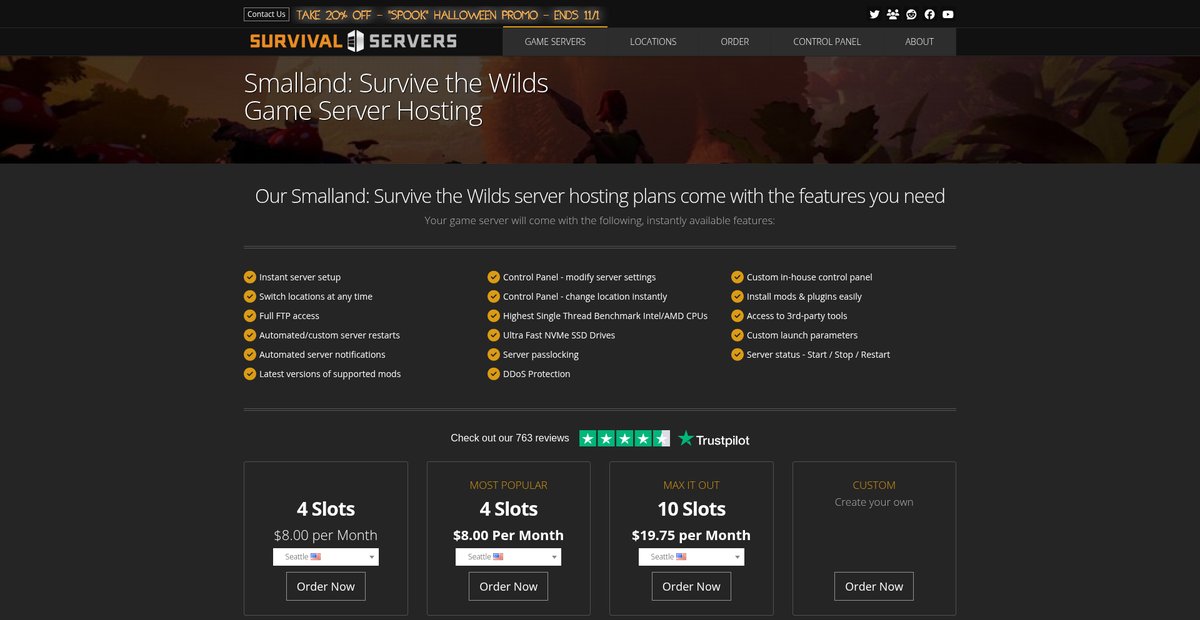Click the '$19.75 per Month' price
This screenshot has height=620, width=1200.
pos(691,535)
